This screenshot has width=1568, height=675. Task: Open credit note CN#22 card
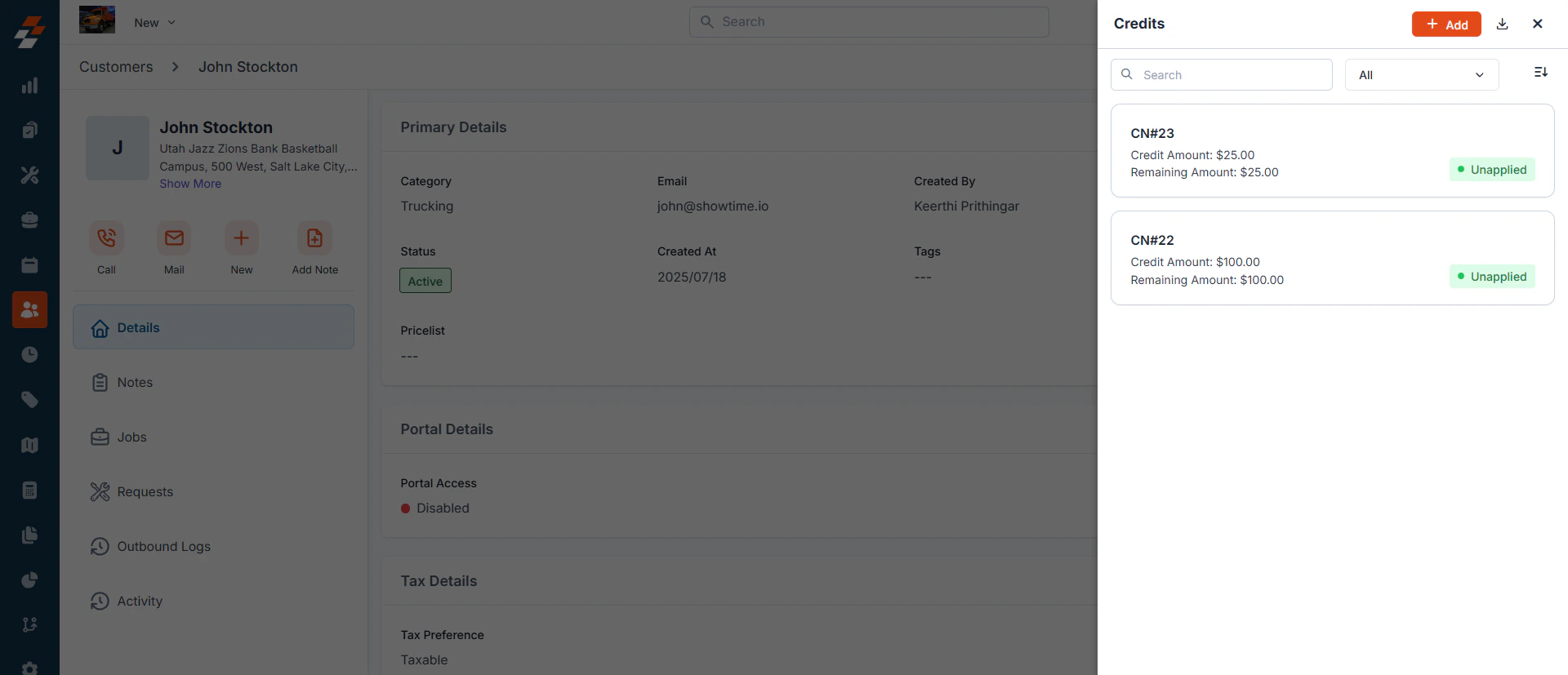(x=1332, y=258)
